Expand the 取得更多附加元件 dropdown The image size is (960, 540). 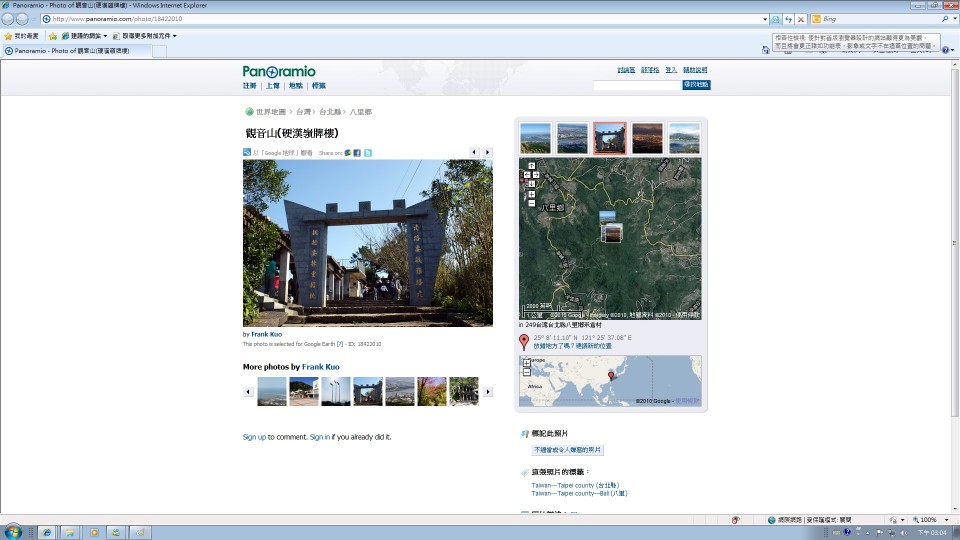click(144, 36)
